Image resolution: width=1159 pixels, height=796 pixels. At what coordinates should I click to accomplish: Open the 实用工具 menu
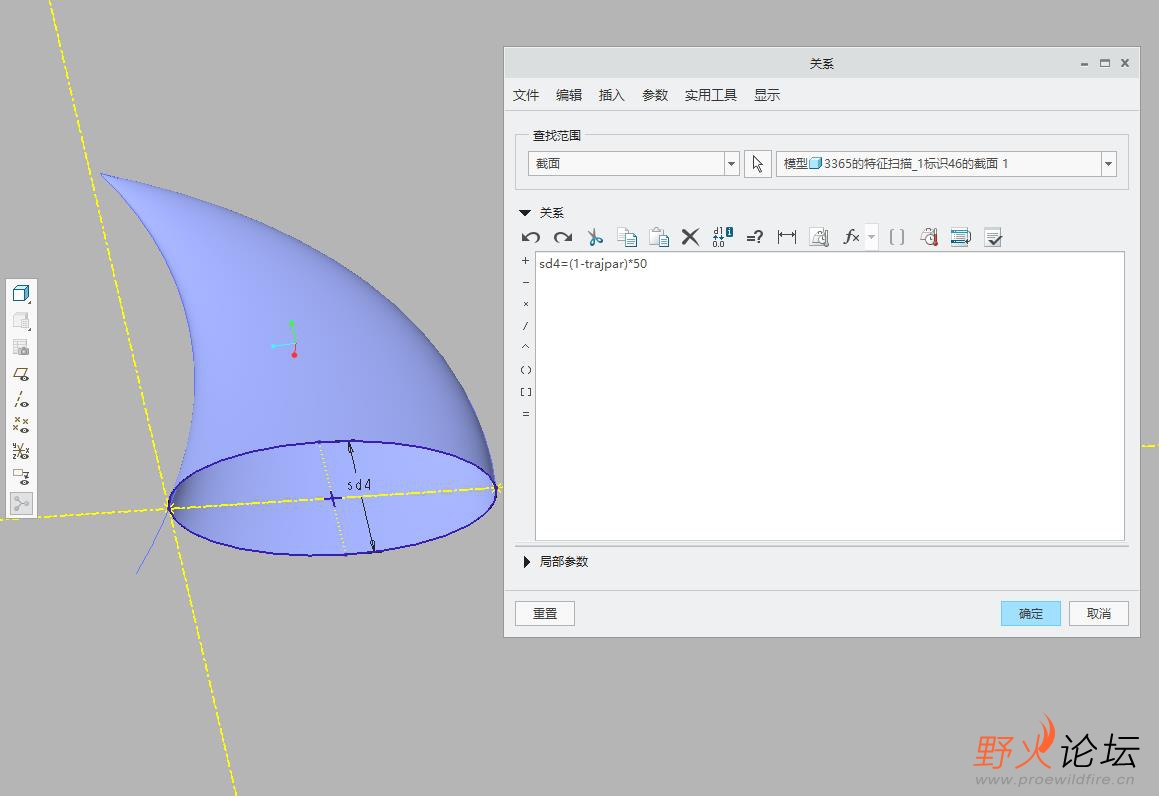(710, 95)
